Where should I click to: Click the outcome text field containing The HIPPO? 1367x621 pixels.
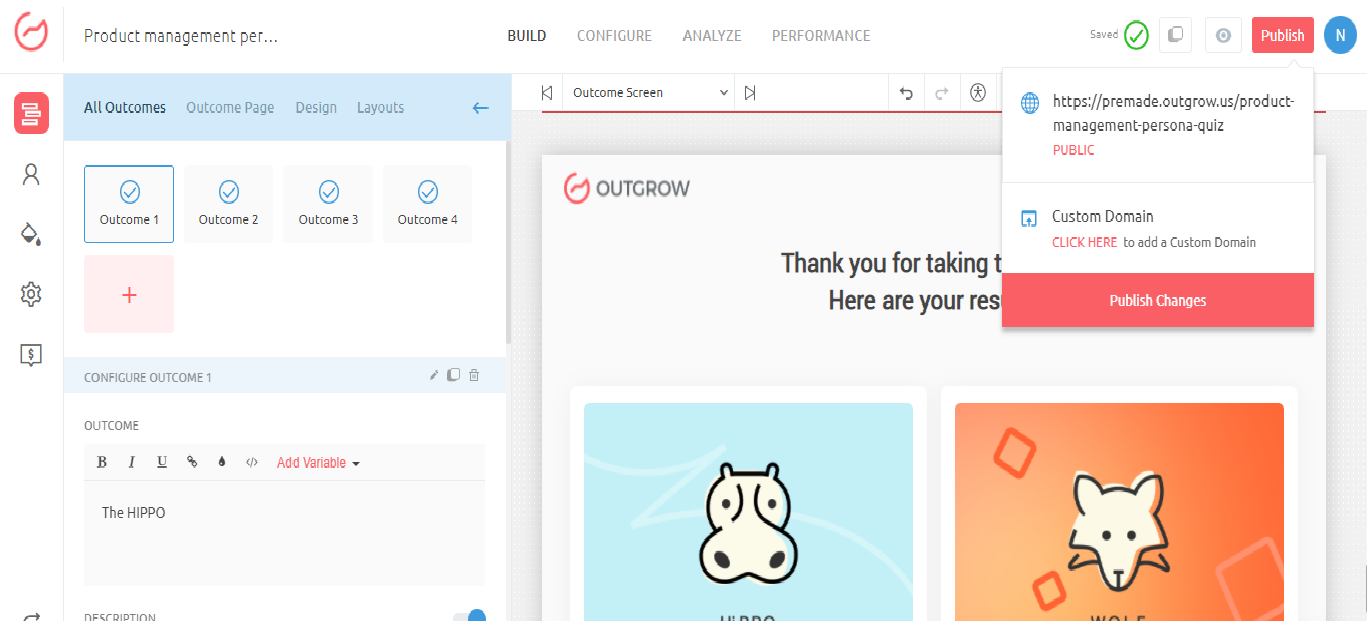point(284,533)
